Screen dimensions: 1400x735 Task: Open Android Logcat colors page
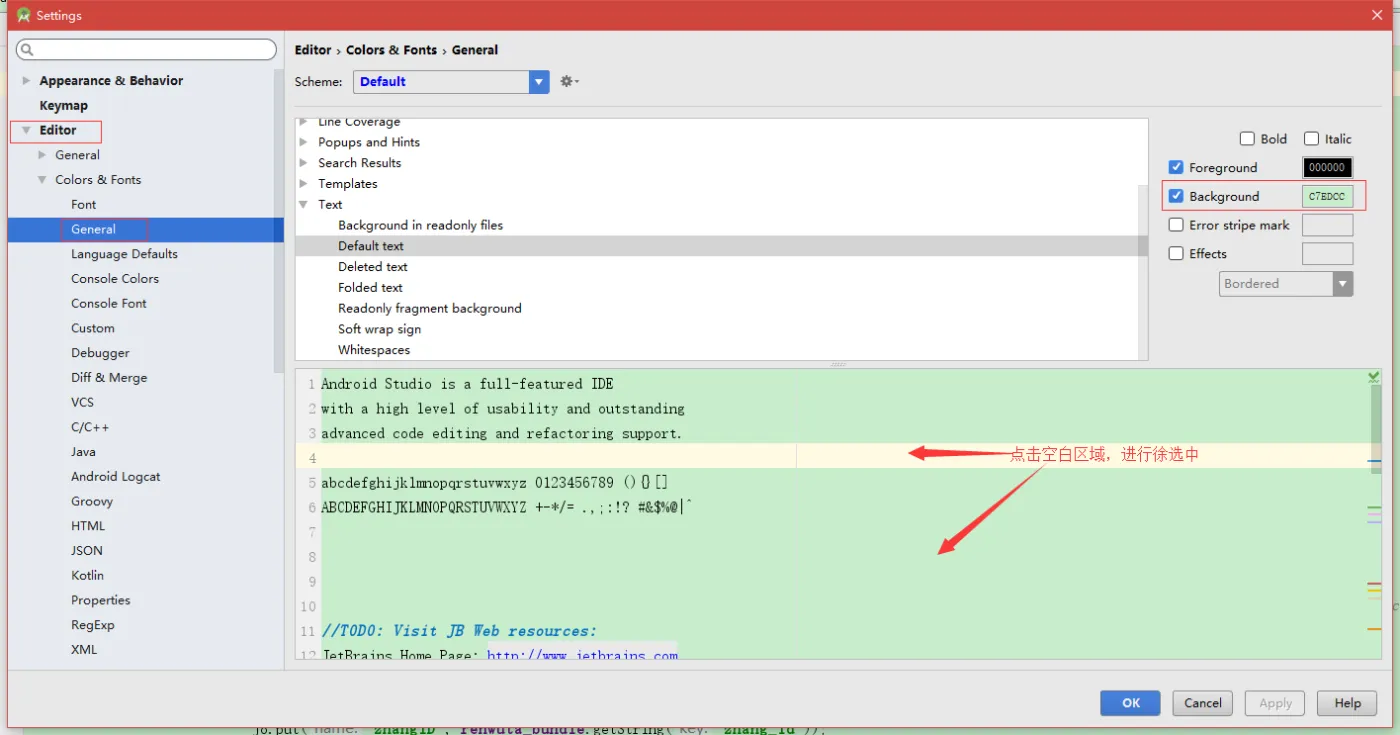click(115, 477)
